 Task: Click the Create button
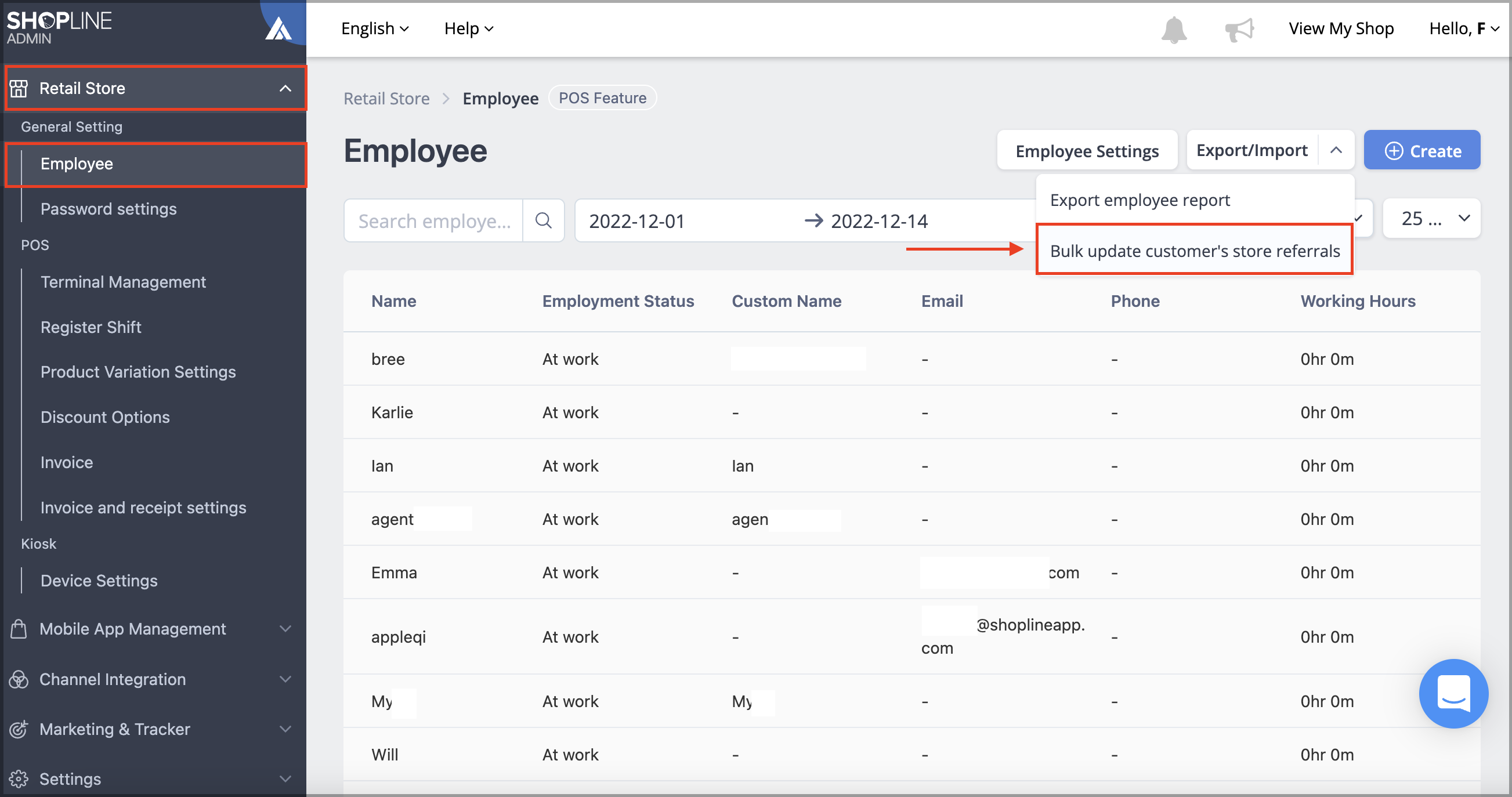(1421, 150)
